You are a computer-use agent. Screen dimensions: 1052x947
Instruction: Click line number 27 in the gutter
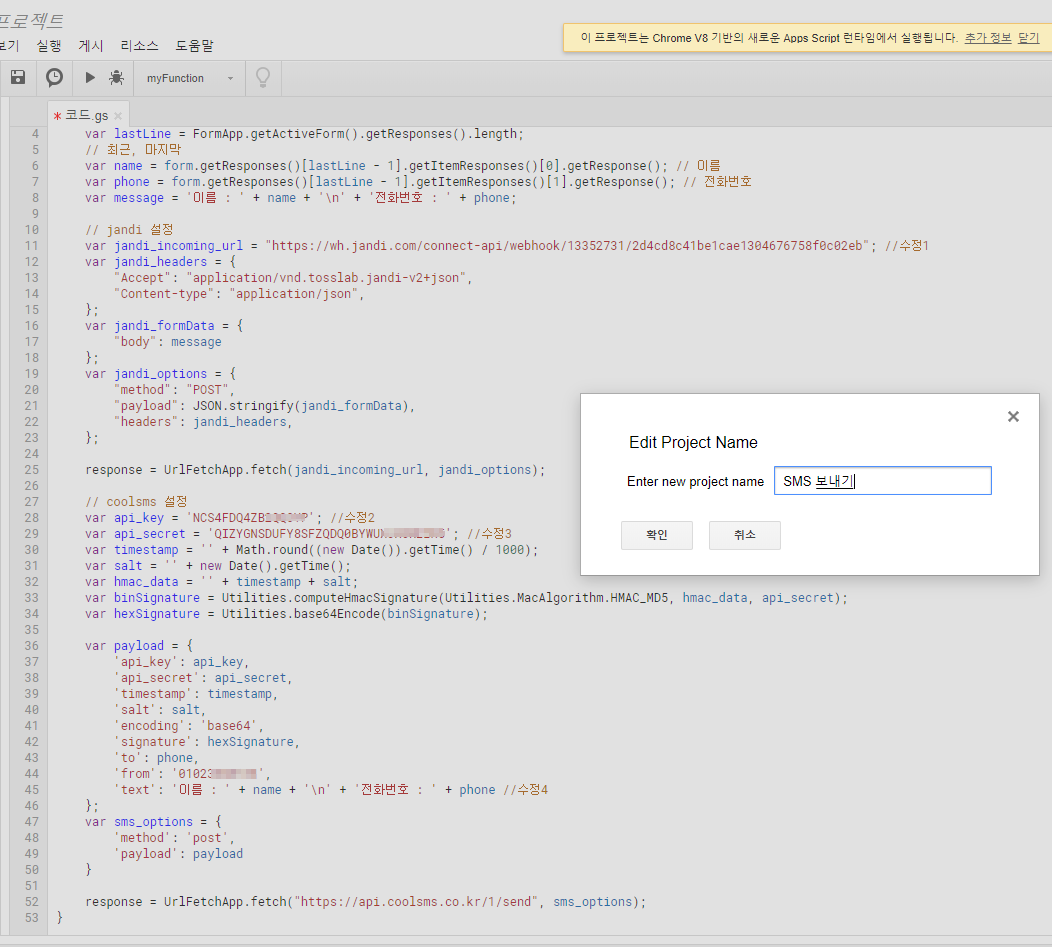pyautogui.click(x=30, y=502)
